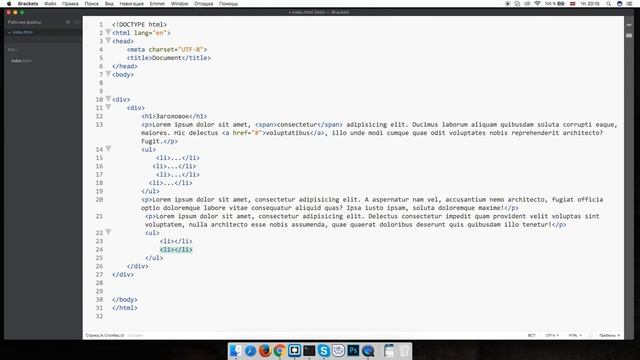
Task: Open the Apple menu
Action: coord(9,4)
